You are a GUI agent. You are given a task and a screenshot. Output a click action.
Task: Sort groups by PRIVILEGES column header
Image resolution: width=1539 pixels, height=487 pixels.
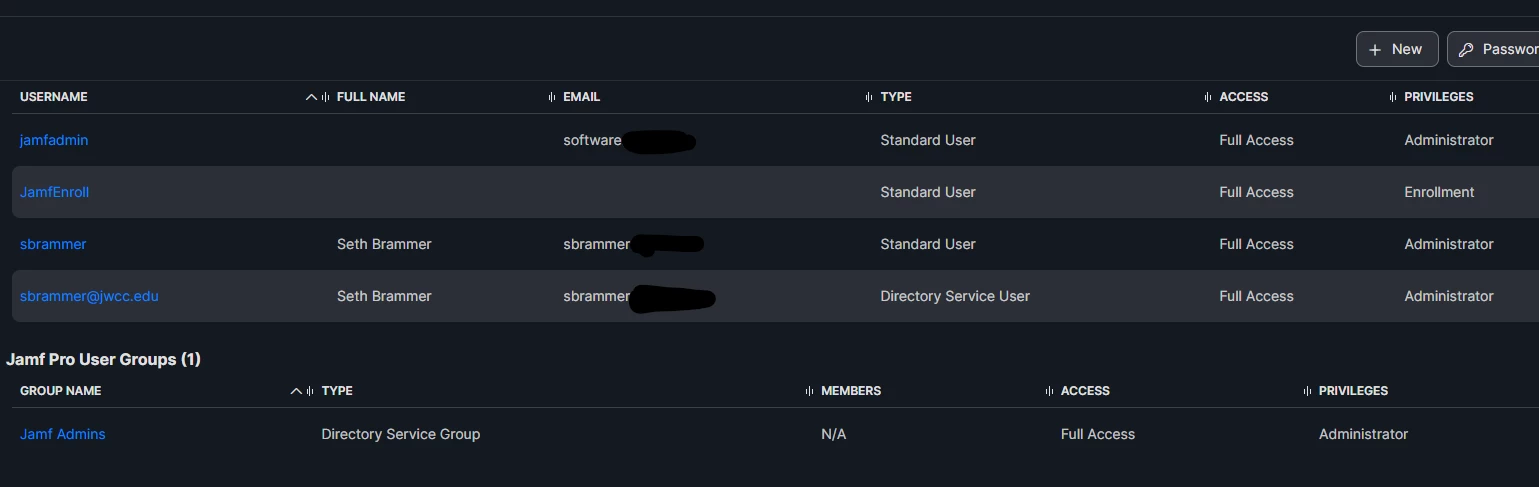pos(1353,391)
